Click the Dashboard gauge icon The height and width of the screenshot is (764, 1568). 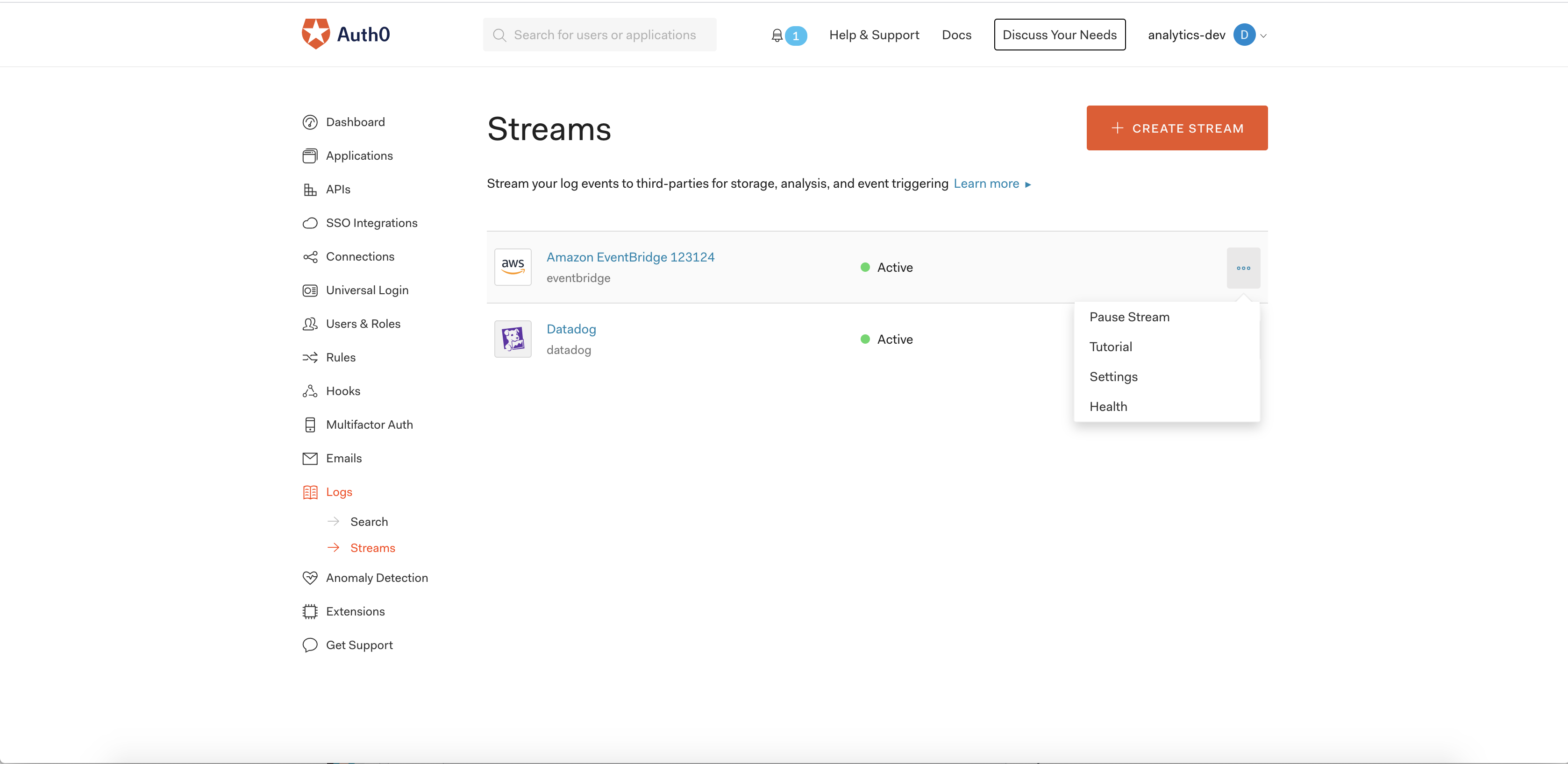tap(310, 122)
